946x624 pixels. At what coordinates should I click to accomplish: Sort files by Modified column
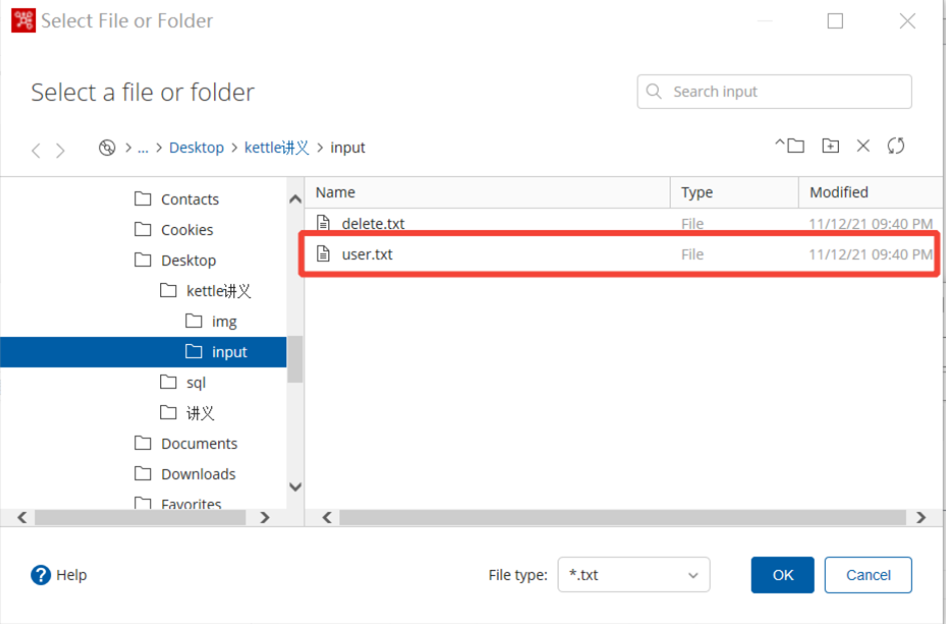[x=839, y=192]
